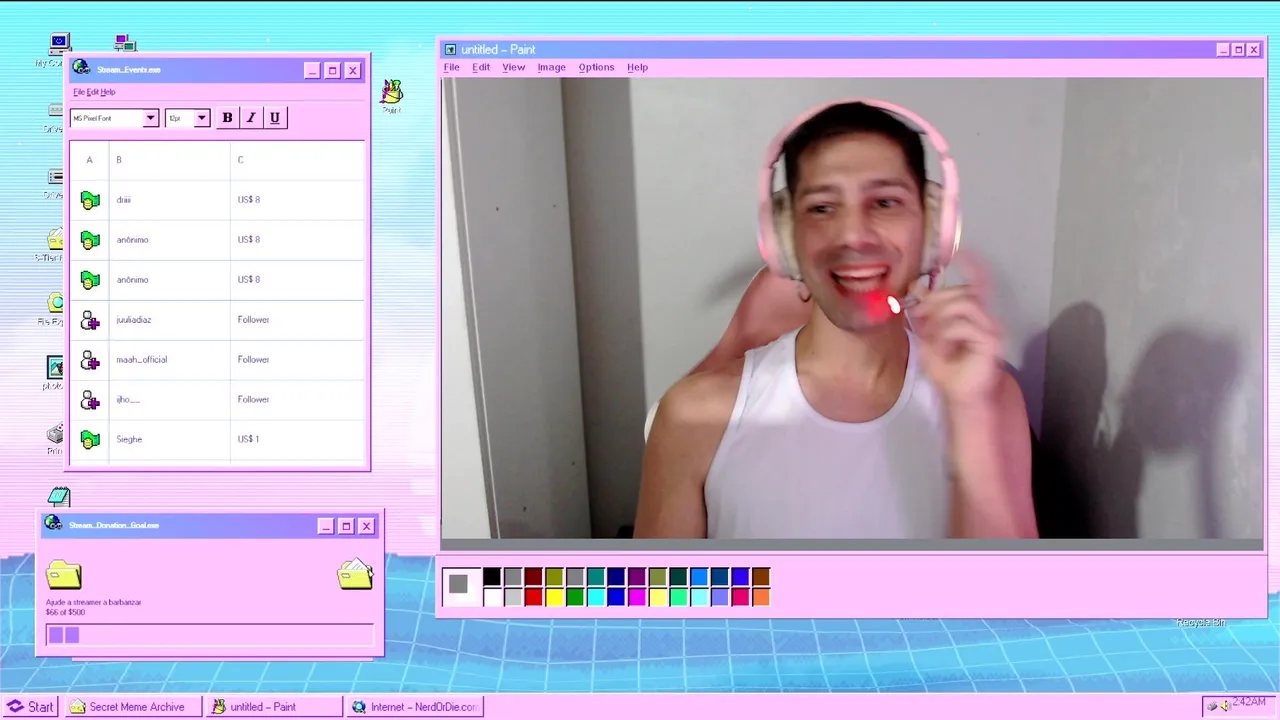Image resolution: width=1280 pixels, height=720 pixels.
Task: Switch to Internet – NerdOrDie.com taskbar item
Action: [415, 707]
